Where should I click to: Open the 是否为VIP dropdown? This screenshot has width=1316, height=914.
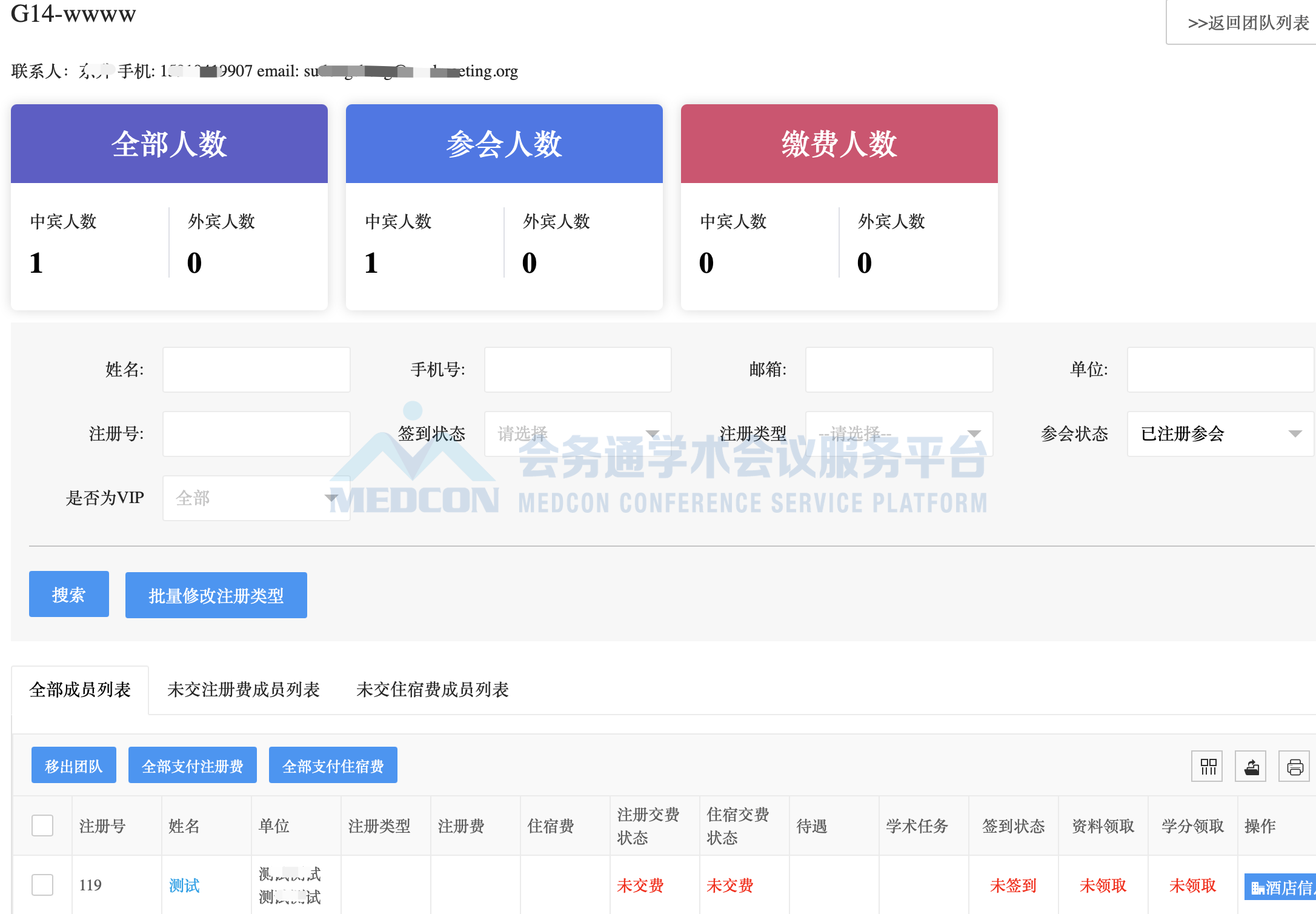click(x=256, y=498)
